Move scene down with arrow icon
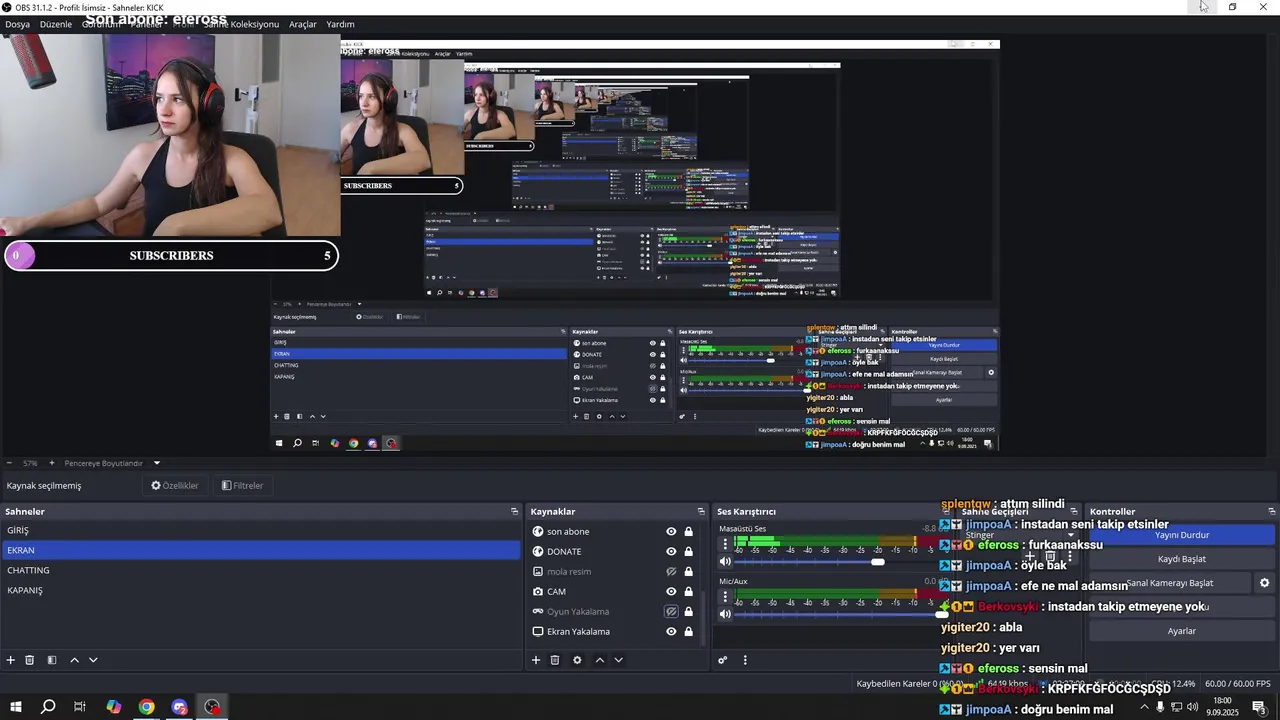 tap(93, 660)
